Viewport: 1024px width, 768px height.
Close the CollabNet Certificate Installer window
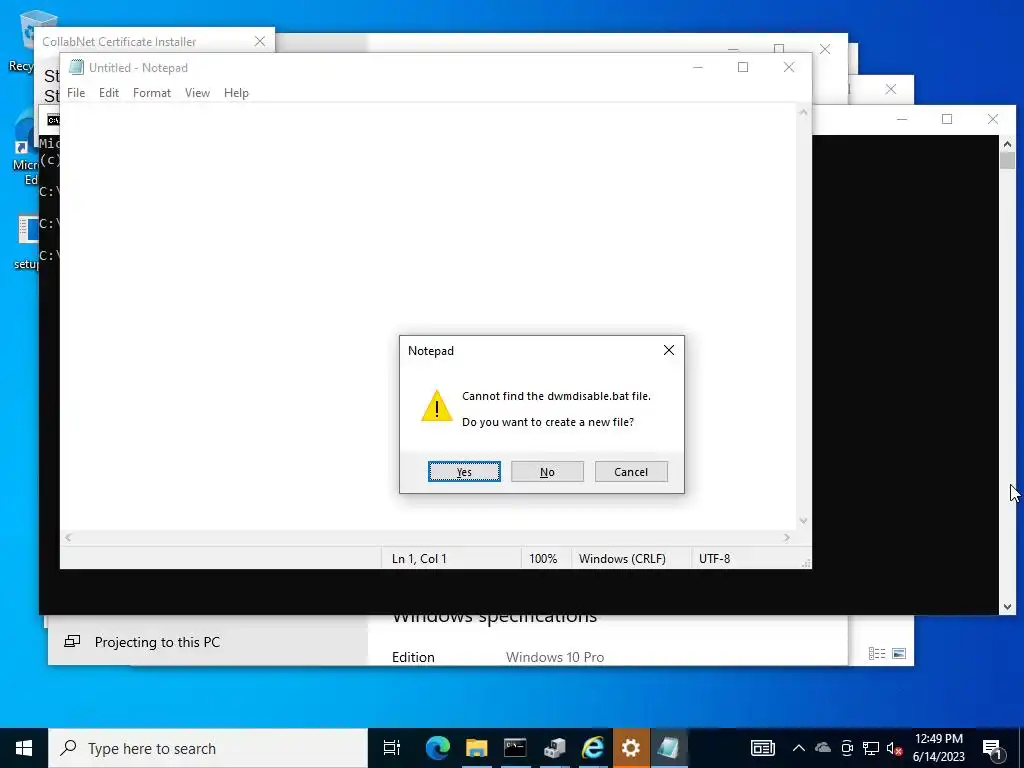260,41
